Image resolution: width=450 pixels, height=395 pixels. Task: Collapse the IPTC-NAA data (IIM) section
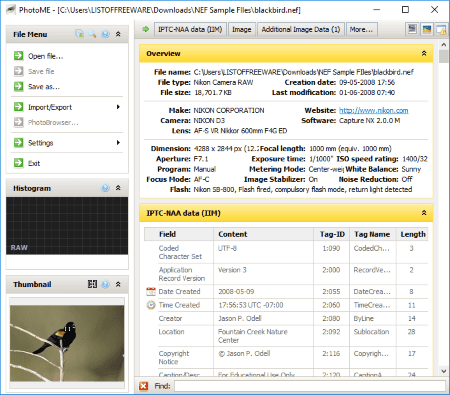(x=424, y=213)
